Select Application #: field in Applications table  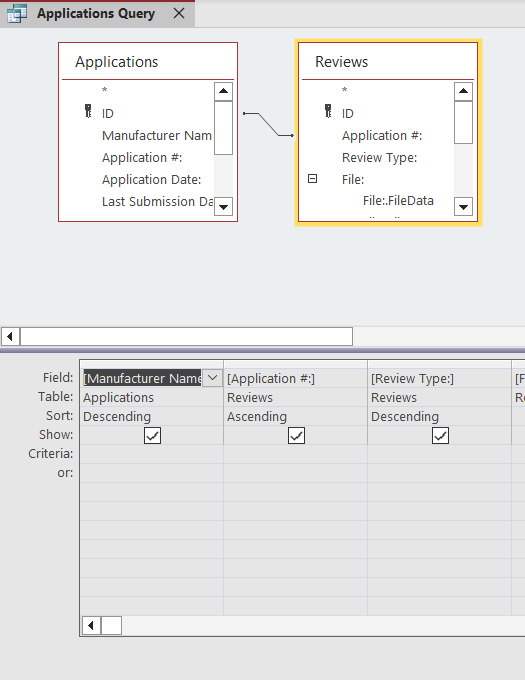pos(142,157)
